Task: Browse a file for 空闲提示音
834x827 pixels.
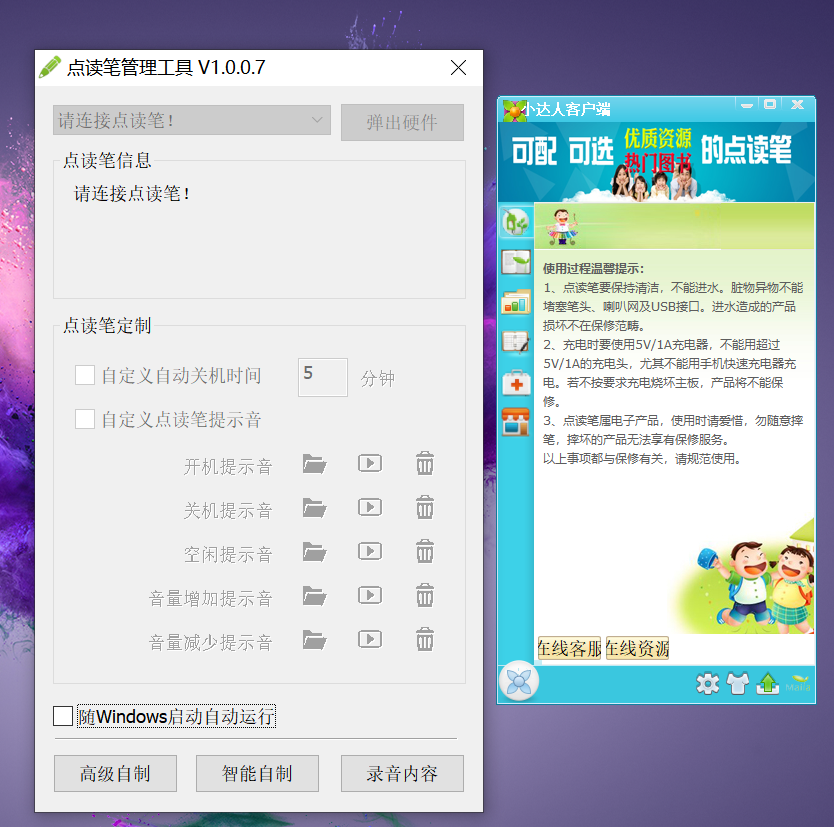Action: (x=314, y=551)
